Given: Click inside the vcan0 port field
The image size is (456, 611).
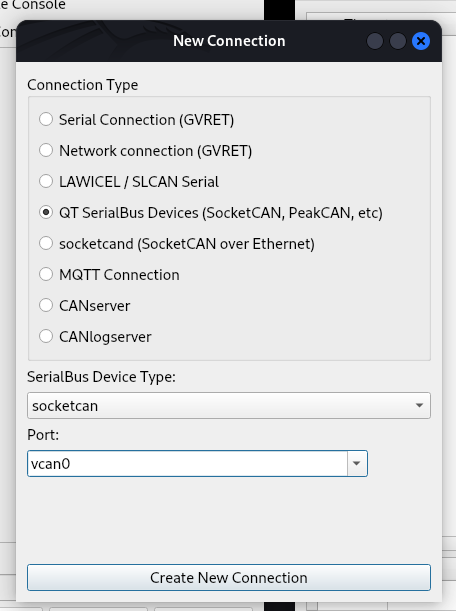Looking at the screenshot, I should point(187,463).
